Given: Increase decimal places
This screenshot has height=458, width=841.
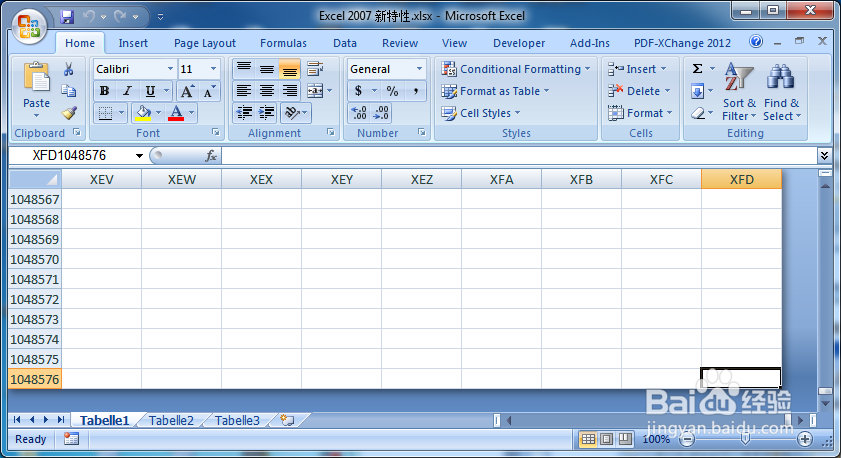Looking at the screenshot, I should coord(359,113).
